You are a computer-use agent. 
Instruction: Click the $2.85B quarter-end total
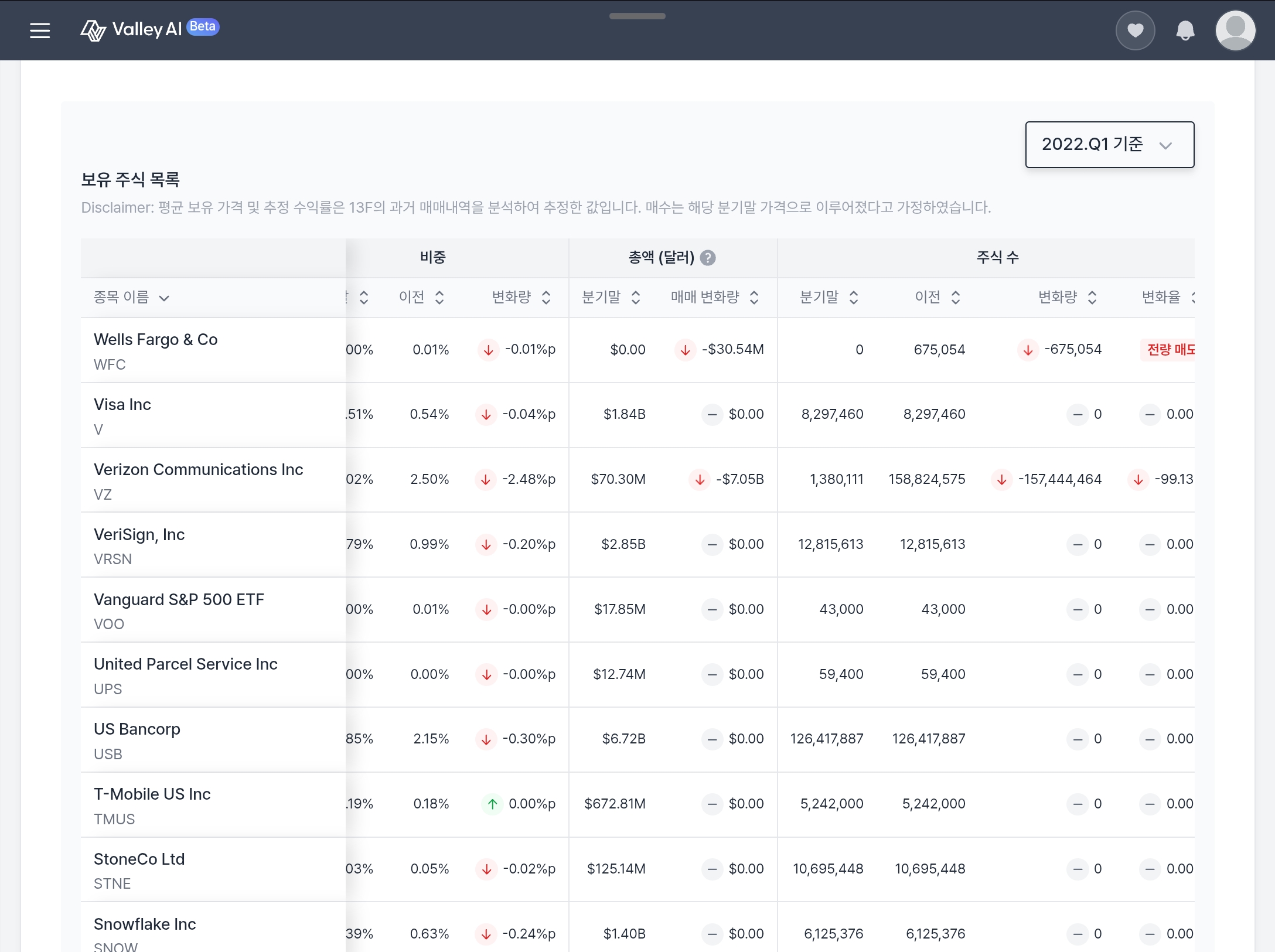[623, 544]
